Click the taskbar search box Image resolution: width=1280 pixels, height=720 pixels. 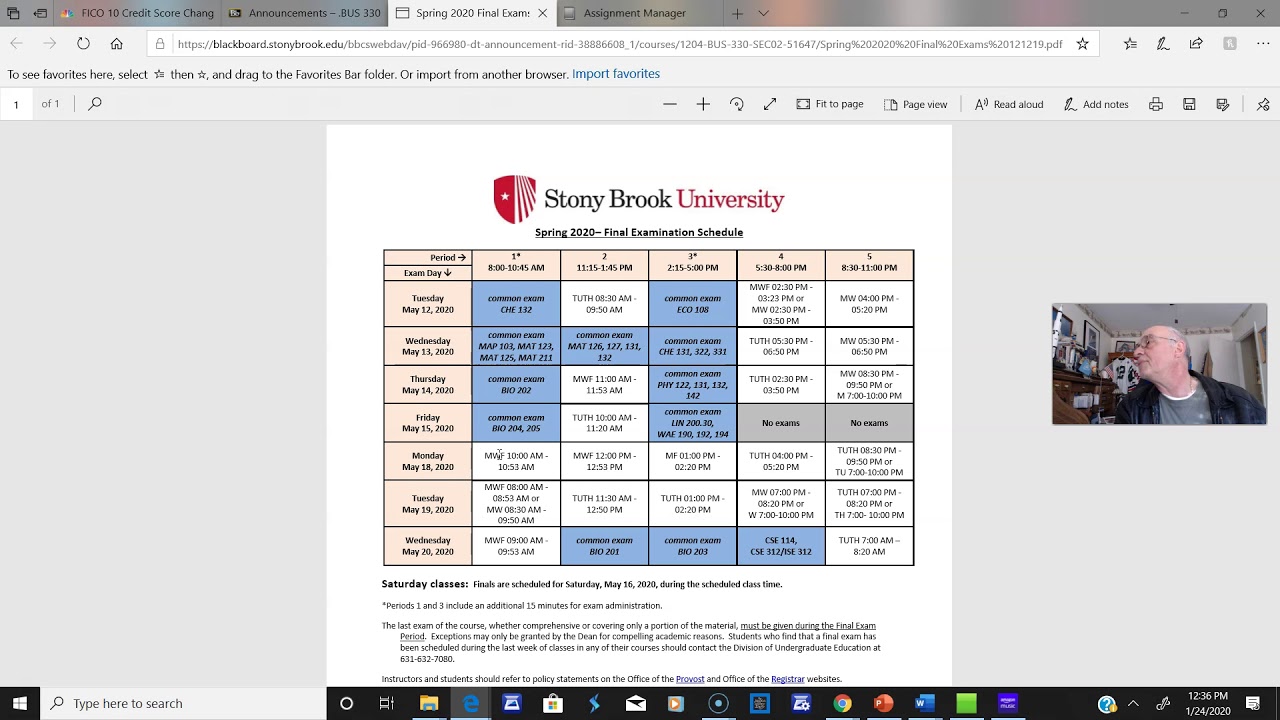click(183, 703)
